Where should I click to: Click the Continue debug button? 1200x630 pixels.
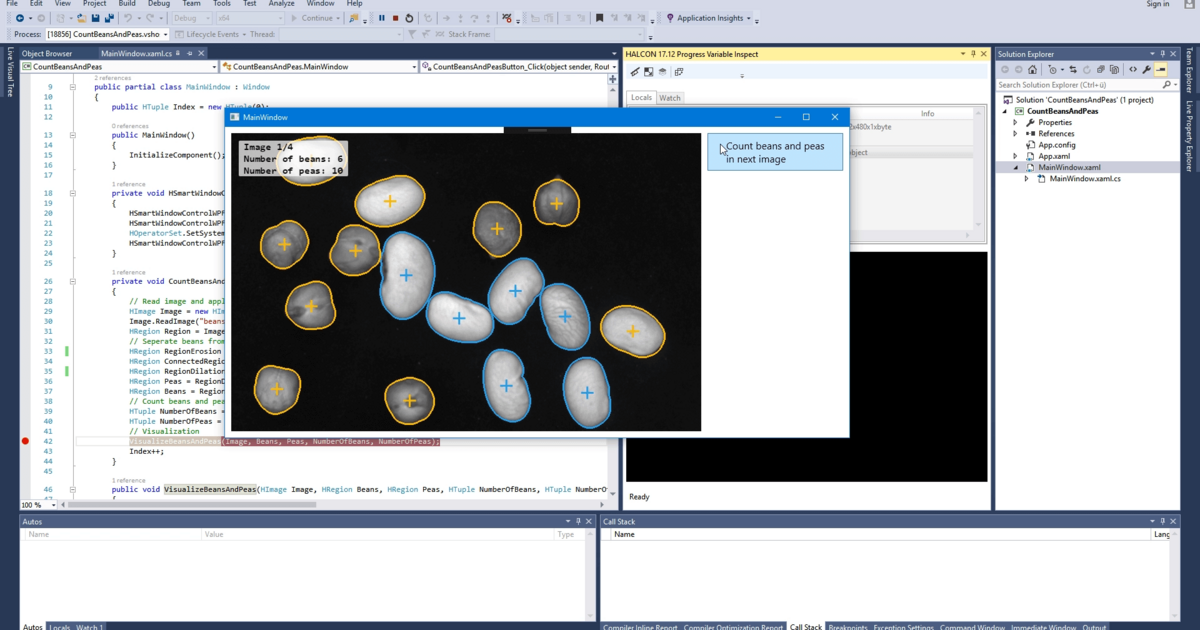313,18
